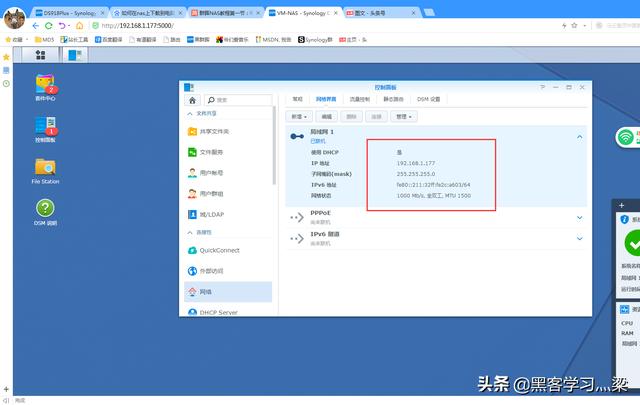Open the Manage dropdown button
Image resolution: width=640 pixels, height=405 pixels.
click(x=404, y=117)
